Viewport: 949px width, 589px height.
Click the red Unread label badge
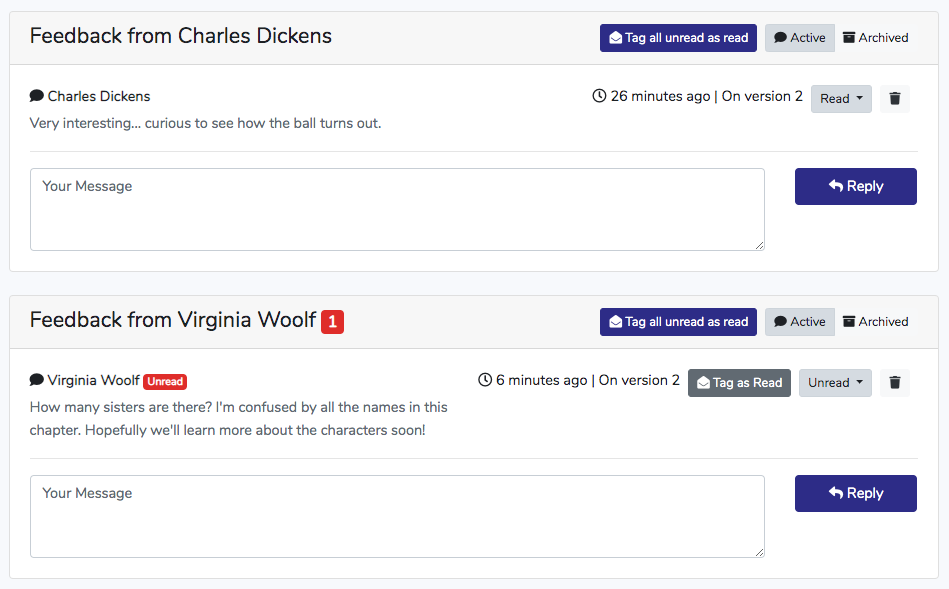(165, 381)
